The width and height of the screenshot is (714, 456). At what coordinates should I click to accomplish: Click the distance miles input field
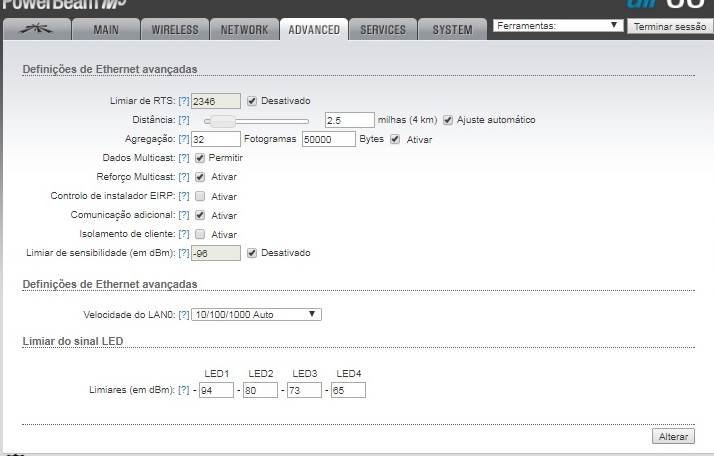point(350,120)
